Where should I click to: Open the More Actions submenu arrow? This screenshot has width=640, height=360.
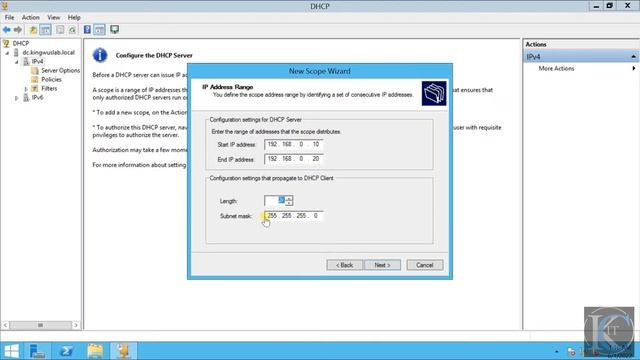pyautogui.click(x=633, y=69)
